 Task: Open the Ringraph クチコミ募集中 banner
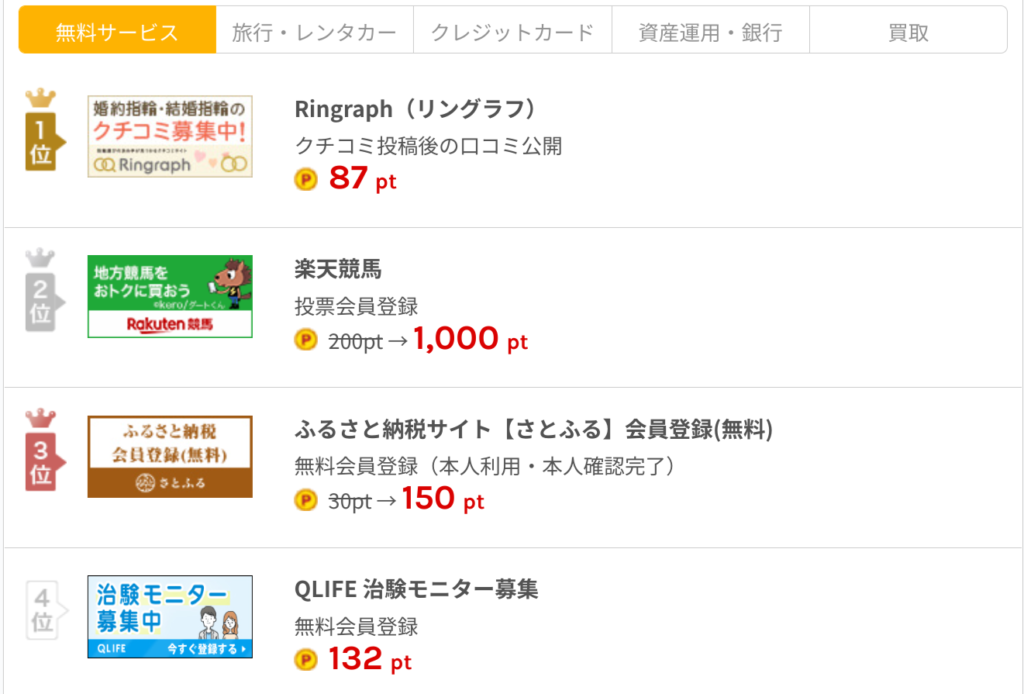pos(170,136)
